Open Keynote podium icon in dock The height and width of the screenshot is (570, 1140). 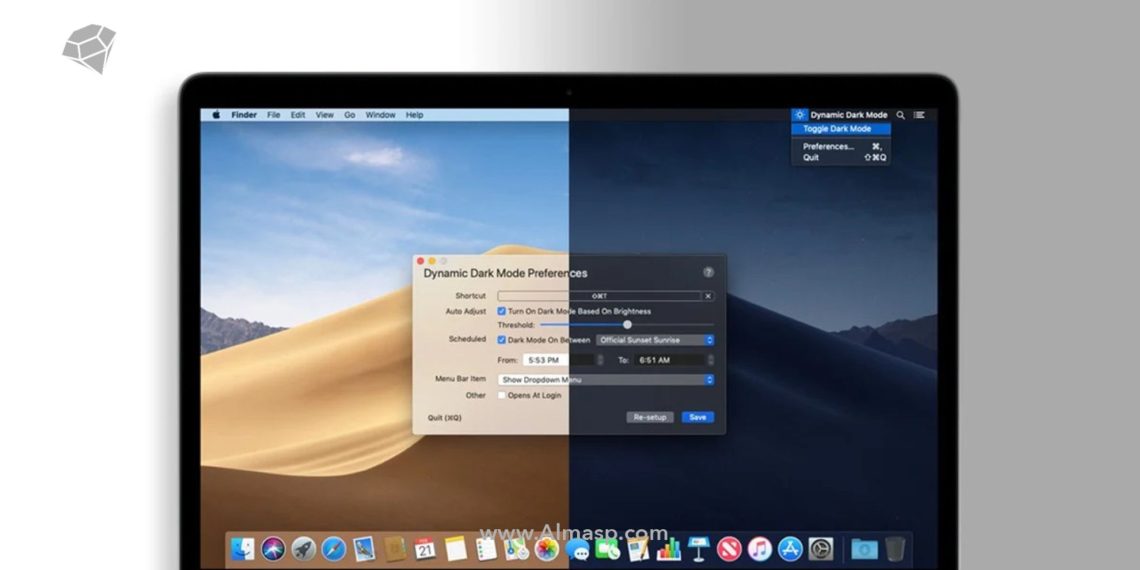click(699, 549)
